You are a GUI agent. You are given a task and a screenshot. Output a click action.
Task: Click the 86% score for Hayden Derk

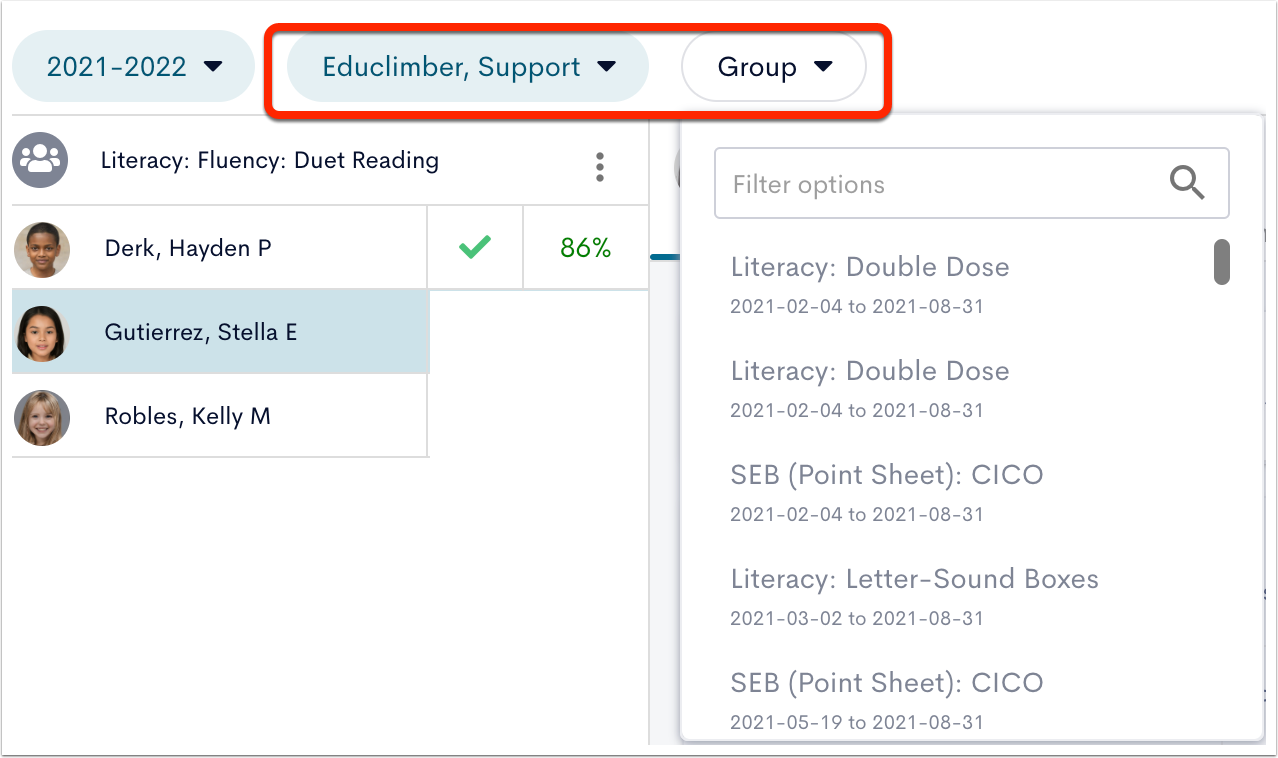coord(586,248)
